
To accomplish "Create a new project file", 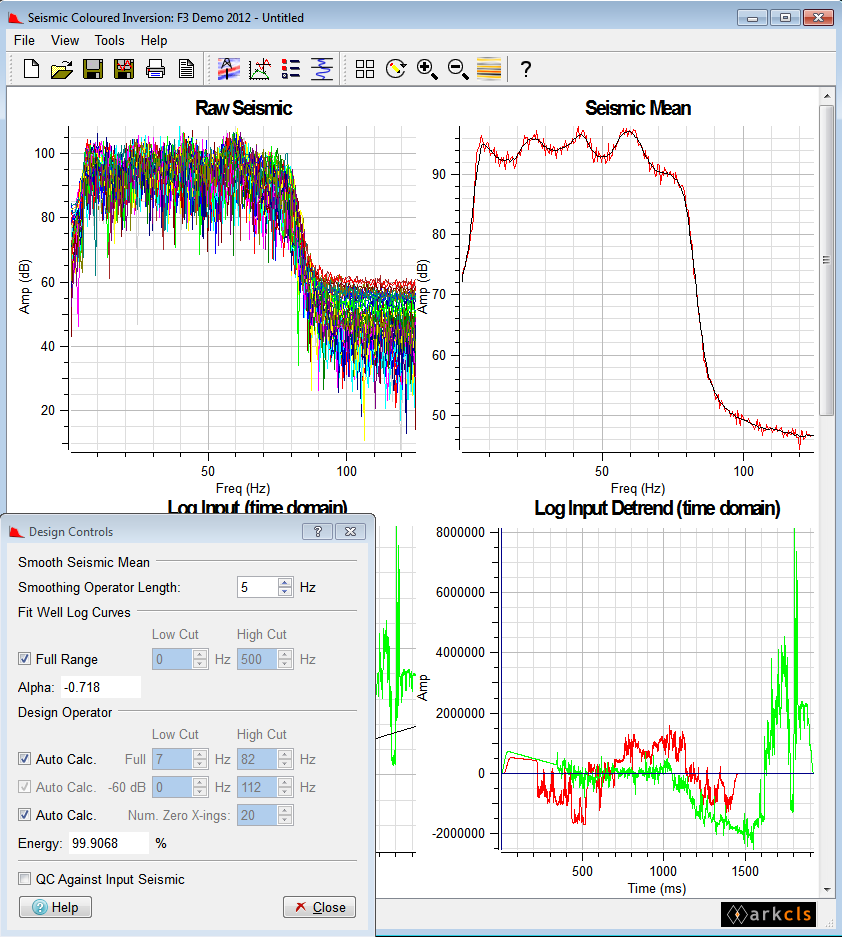I will 31,69.
